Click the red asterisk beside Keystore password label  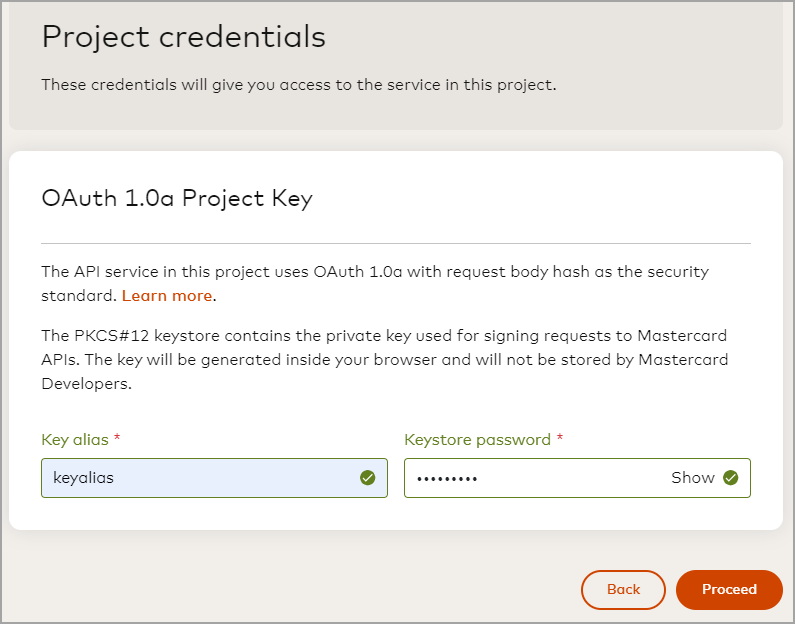tap(560, 437)
